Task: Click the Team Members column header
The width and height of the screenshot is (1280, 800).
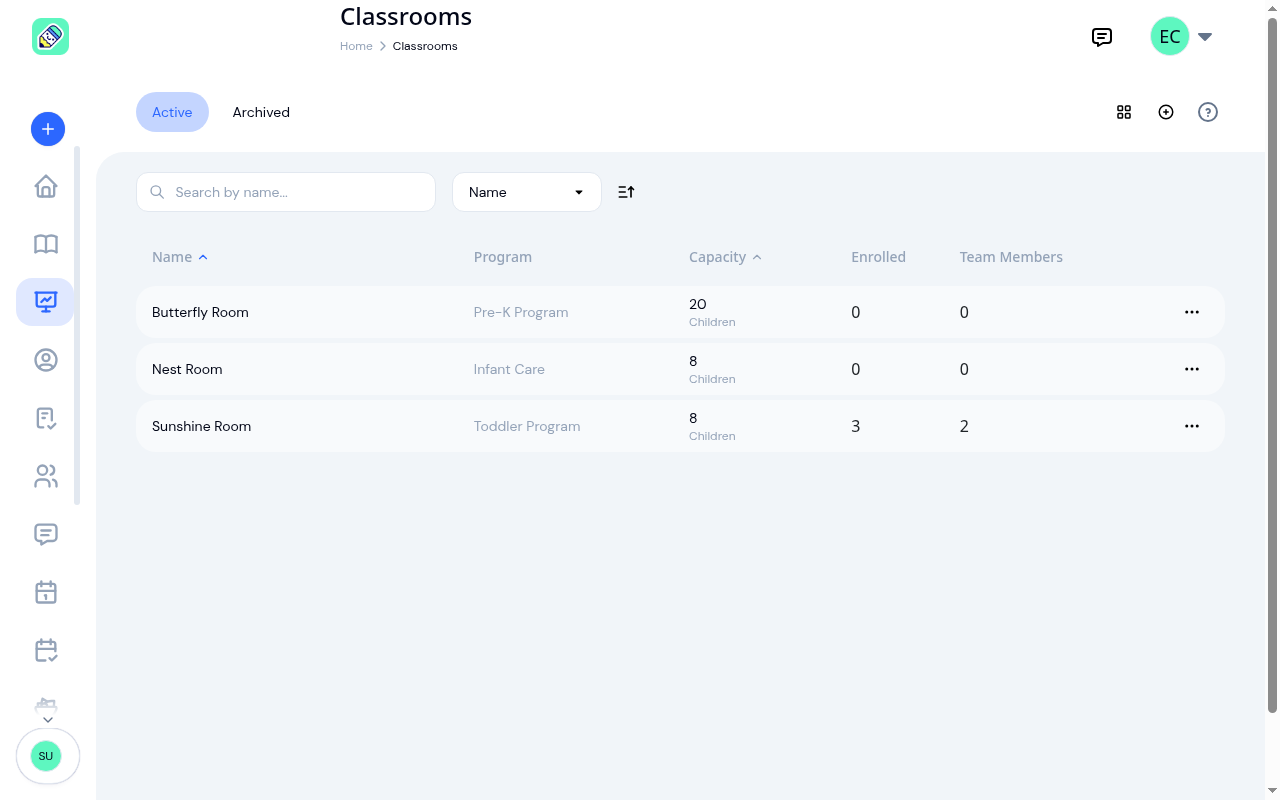Action: click(x=1011, y=257)
